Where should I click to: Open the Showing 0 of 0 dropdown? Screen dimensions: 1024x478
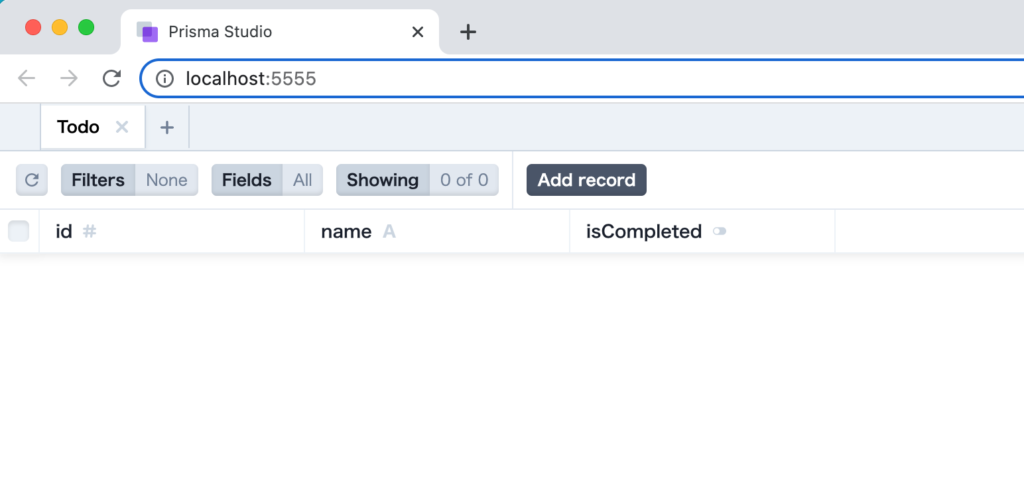coord(417,180)
